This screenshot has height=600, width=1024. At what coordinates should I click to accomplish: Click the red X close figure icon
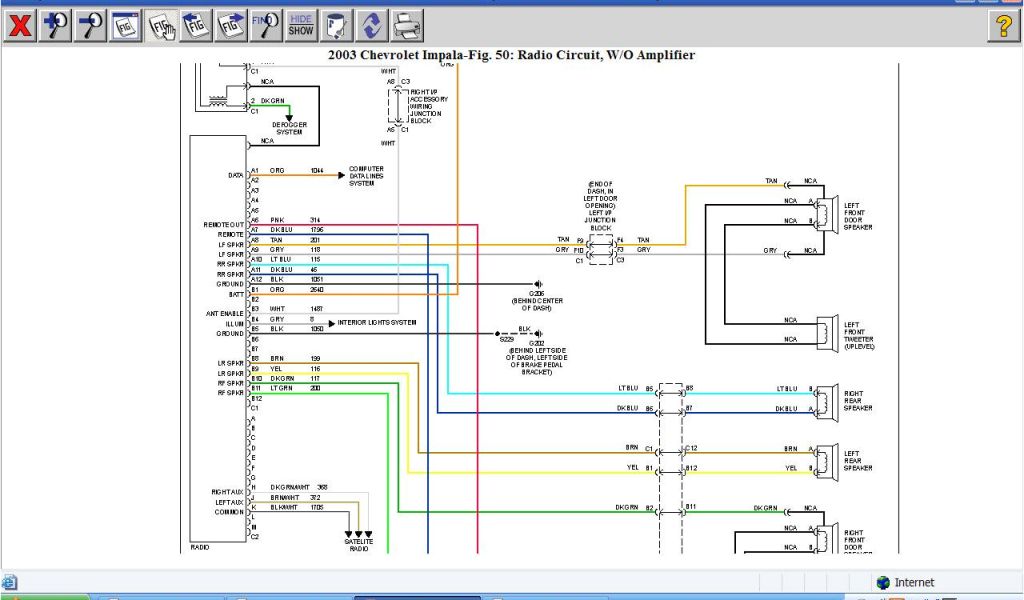click(20, 25)
